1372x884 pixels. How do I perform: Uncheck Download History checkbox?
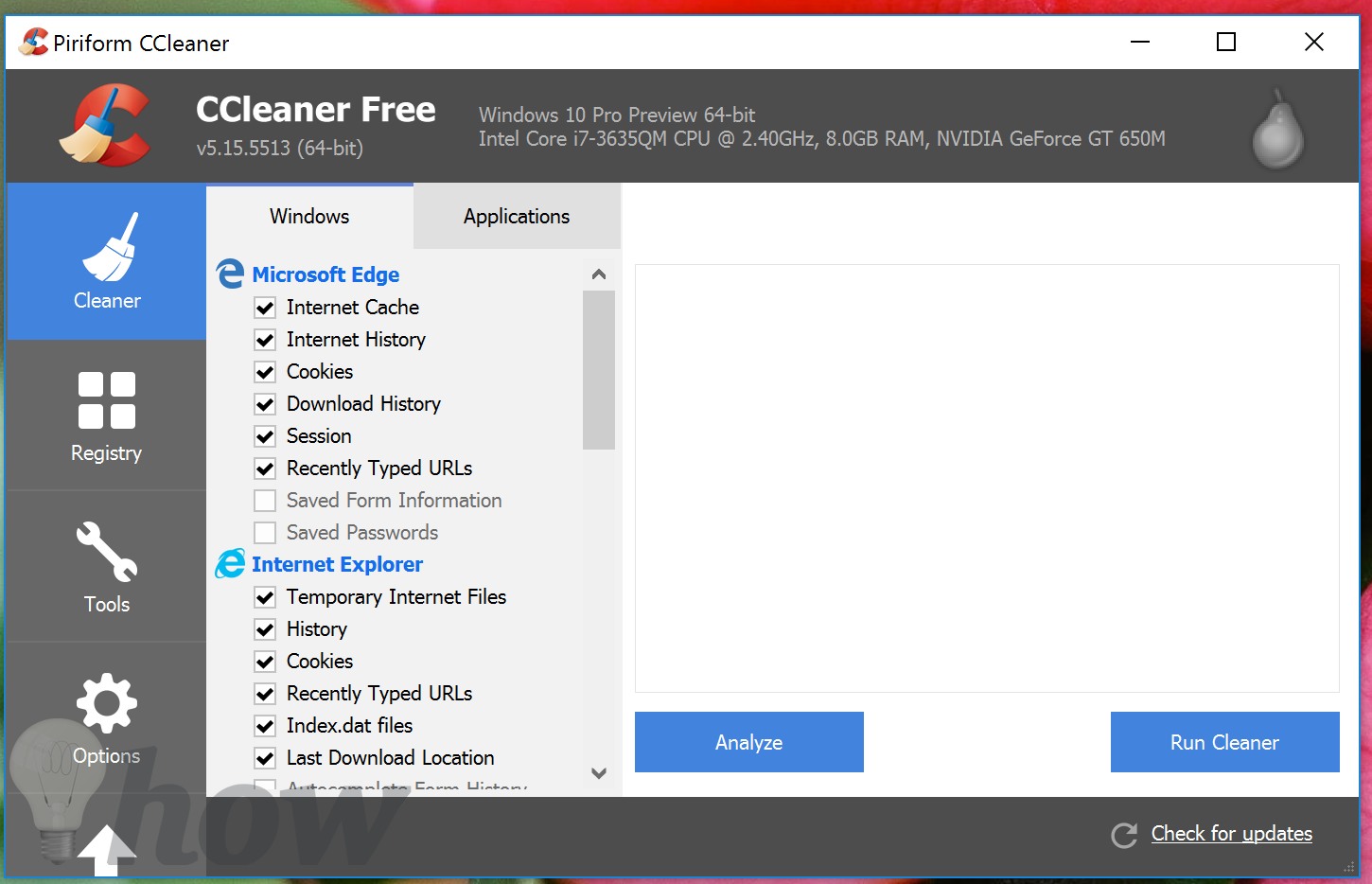pos(265,404)
